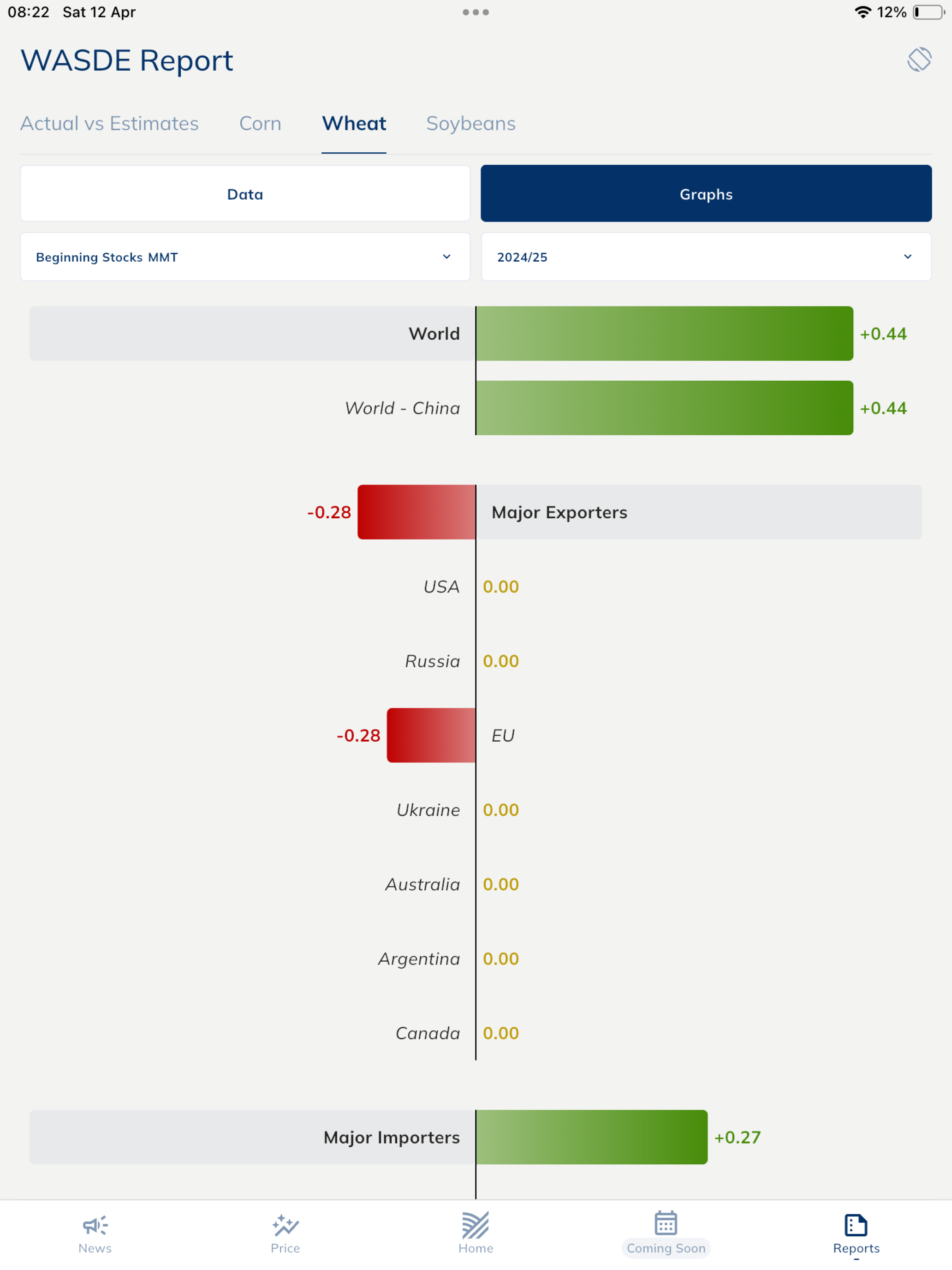Tap the red EU bar

(x=431, y=736)
